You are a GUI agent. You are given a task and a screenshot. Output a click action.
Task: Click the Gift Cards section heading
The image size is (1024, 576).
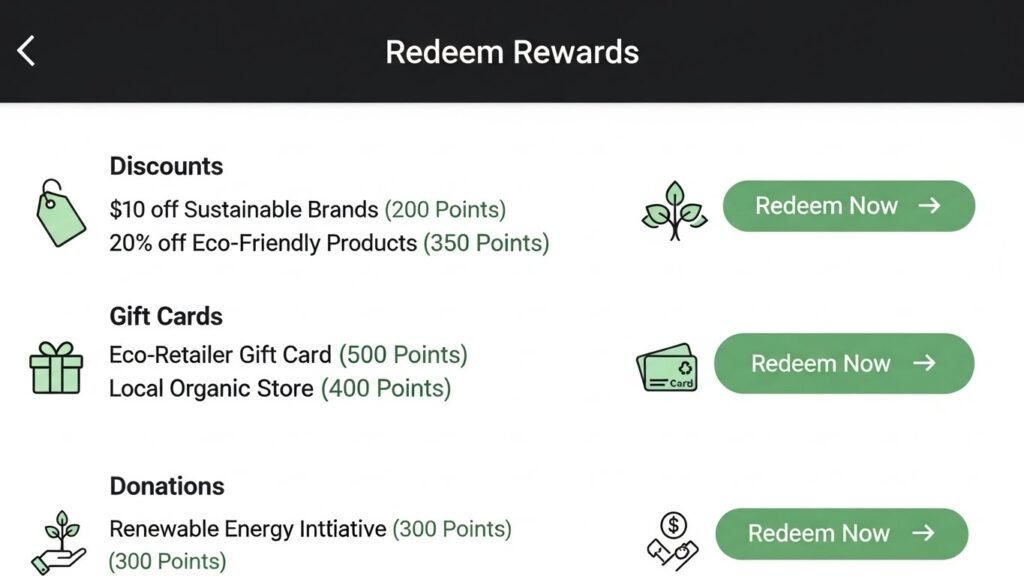click(165, 316)
